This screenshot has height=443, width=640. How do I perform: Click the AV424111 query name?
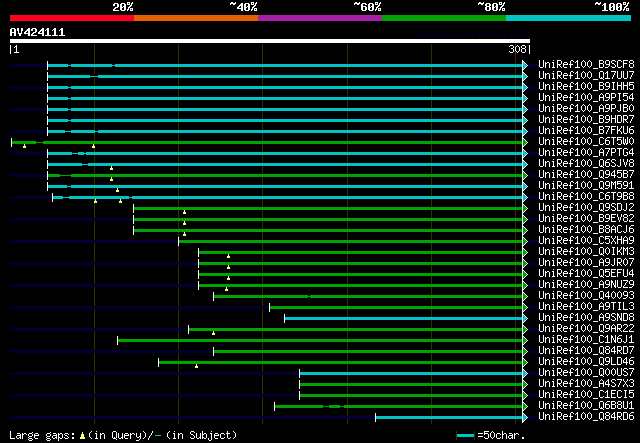(37, 32)
